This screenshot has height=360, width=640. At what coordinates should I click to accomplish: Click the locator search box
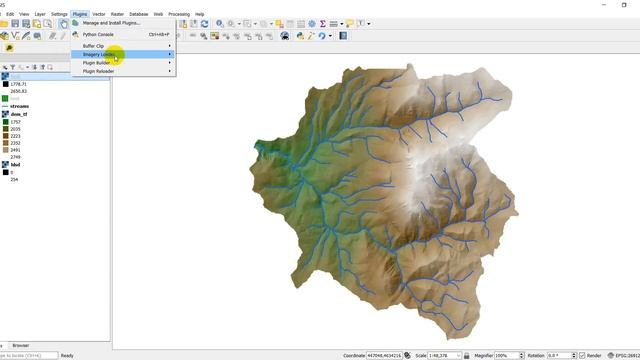(x=29, y=356)
